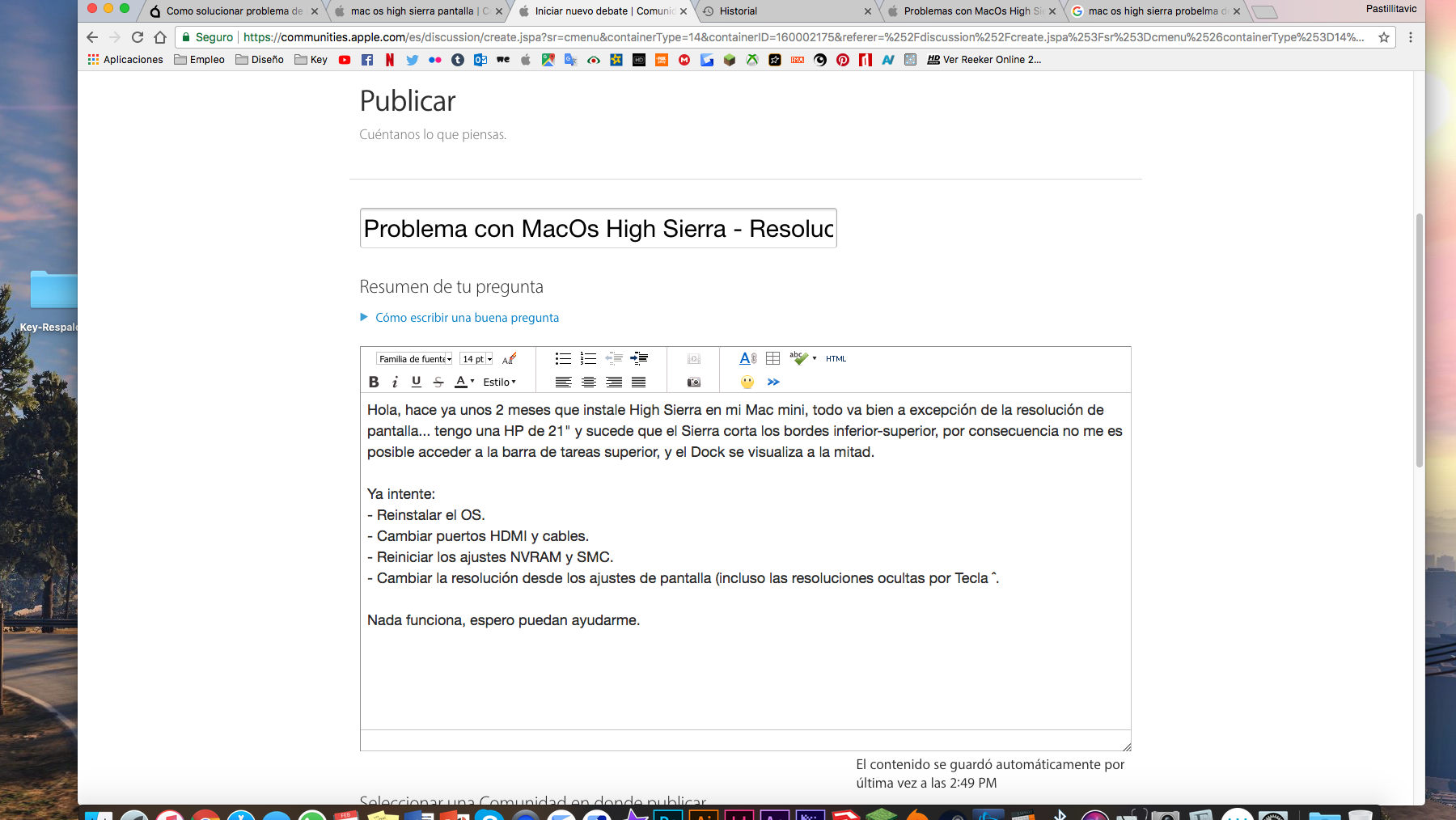Insert a numbered list
The image size is (1456, 820).
coord(588,358)
